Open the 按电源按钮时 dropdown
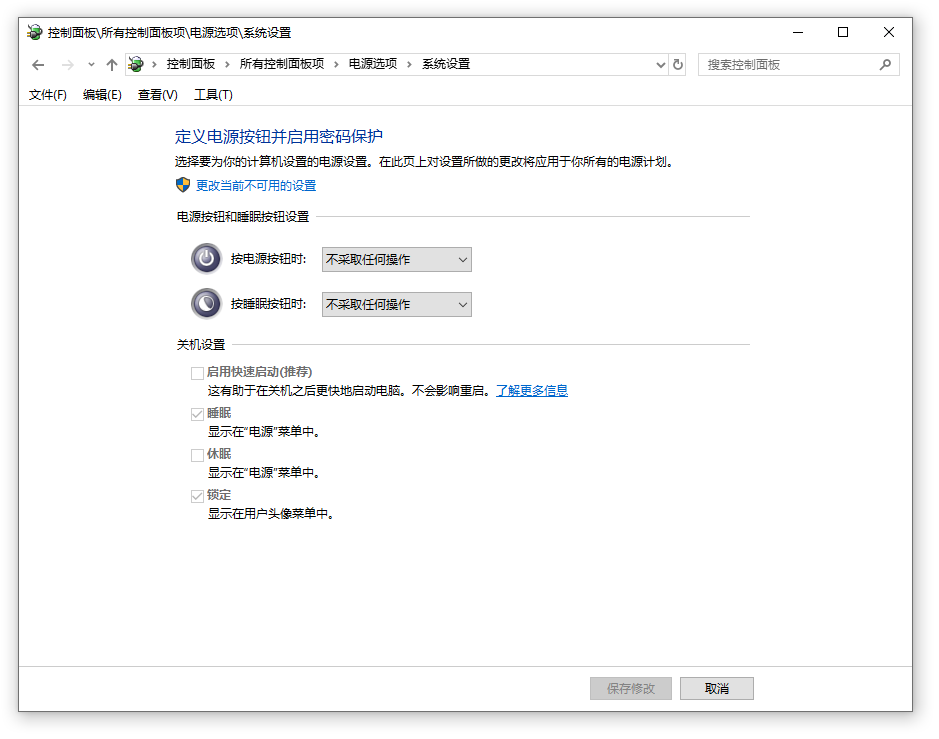 [x=396, y=260]
